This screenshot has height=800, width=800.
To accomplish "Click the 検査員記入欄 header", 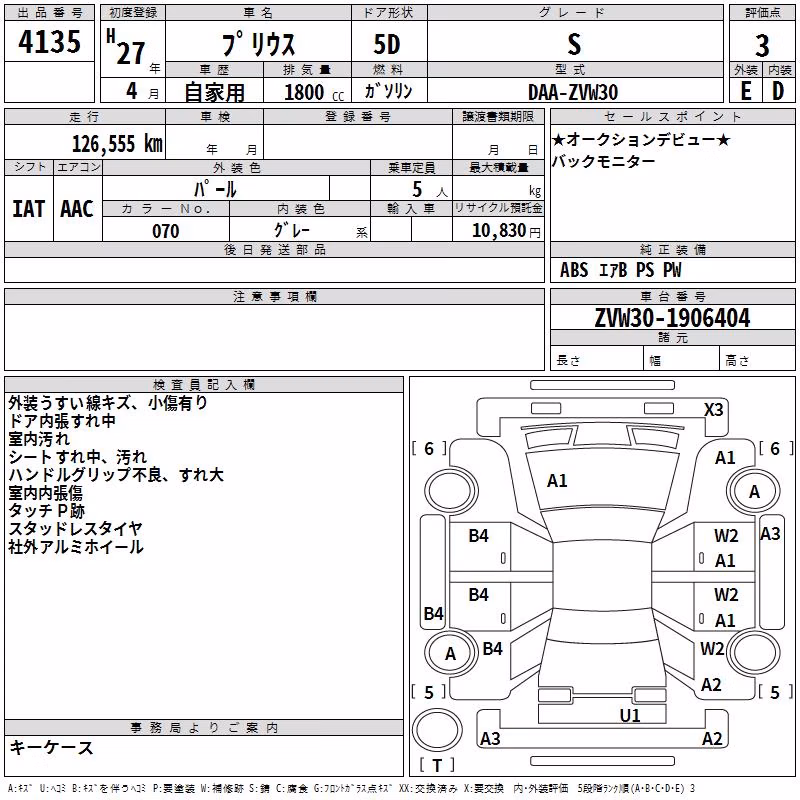I will 204,385.
